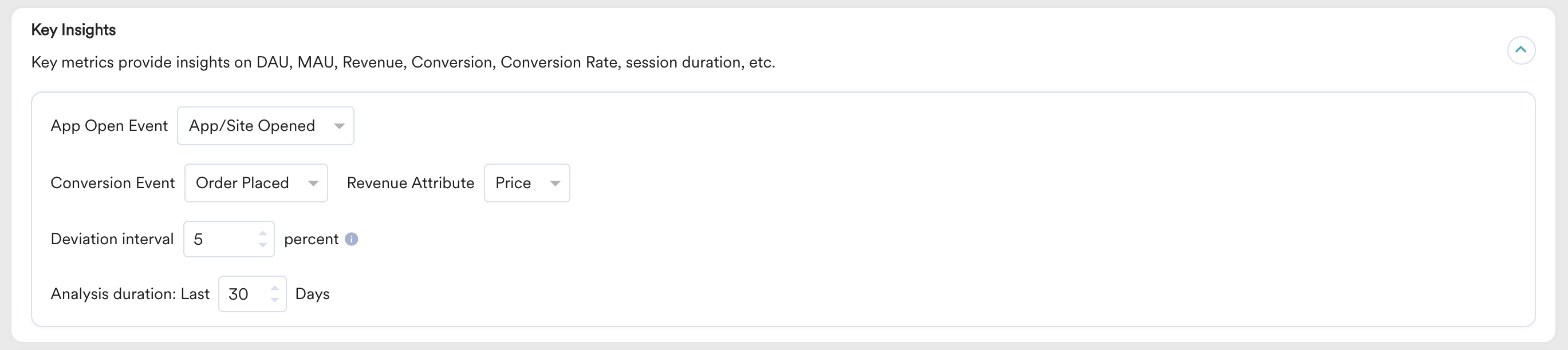Click the Conversion Event label

click(x=113, y=183)
